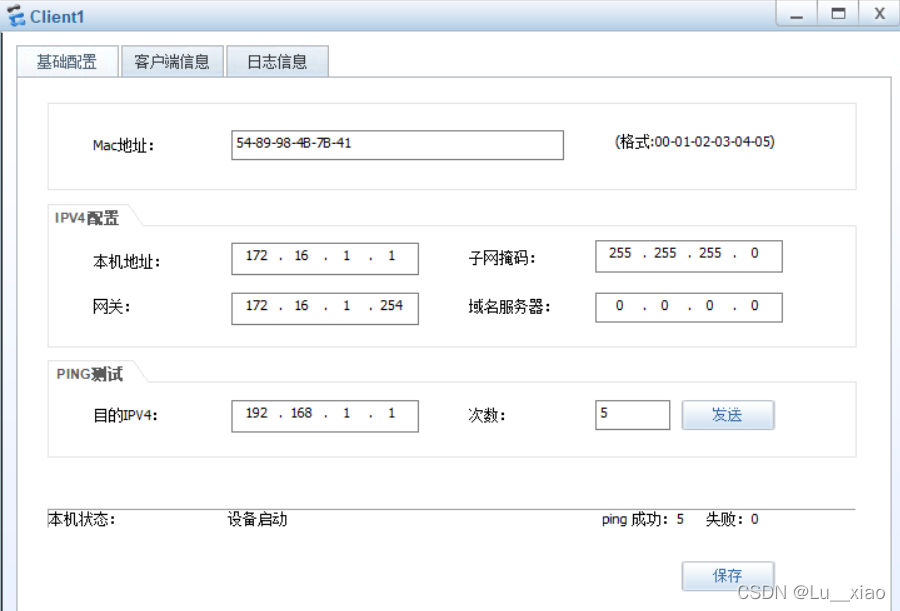Click the 域名服务器 field
Screen dimensions: 900x611
(x=689, y=307)
